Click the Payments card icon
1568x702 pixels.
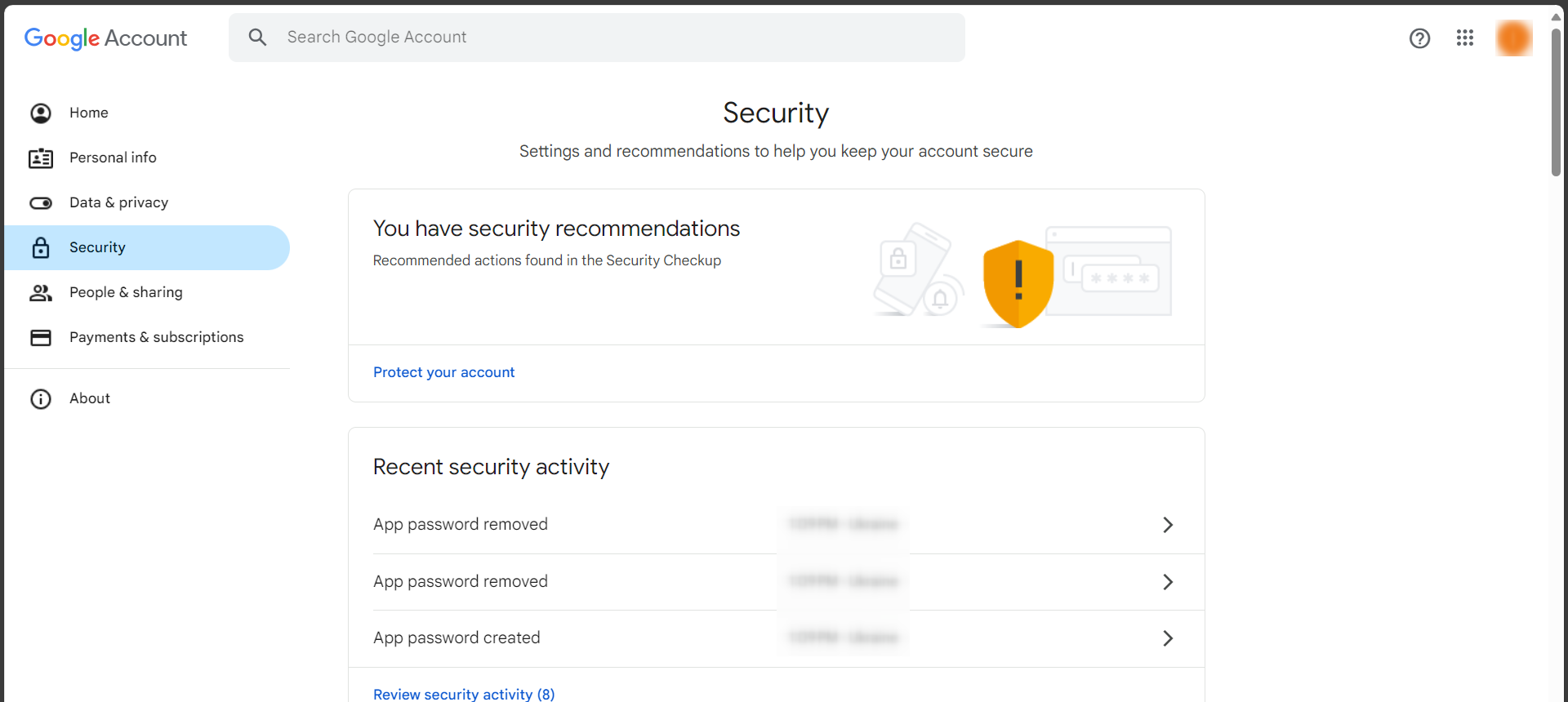tap(41, 338)
